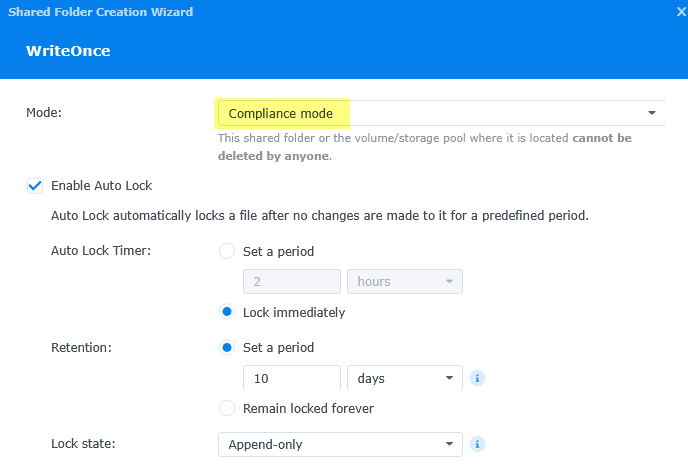The height and width of the screenshot is (465, 688).
Task: Click the WriteOnce heading
Action: click(67, 51)
